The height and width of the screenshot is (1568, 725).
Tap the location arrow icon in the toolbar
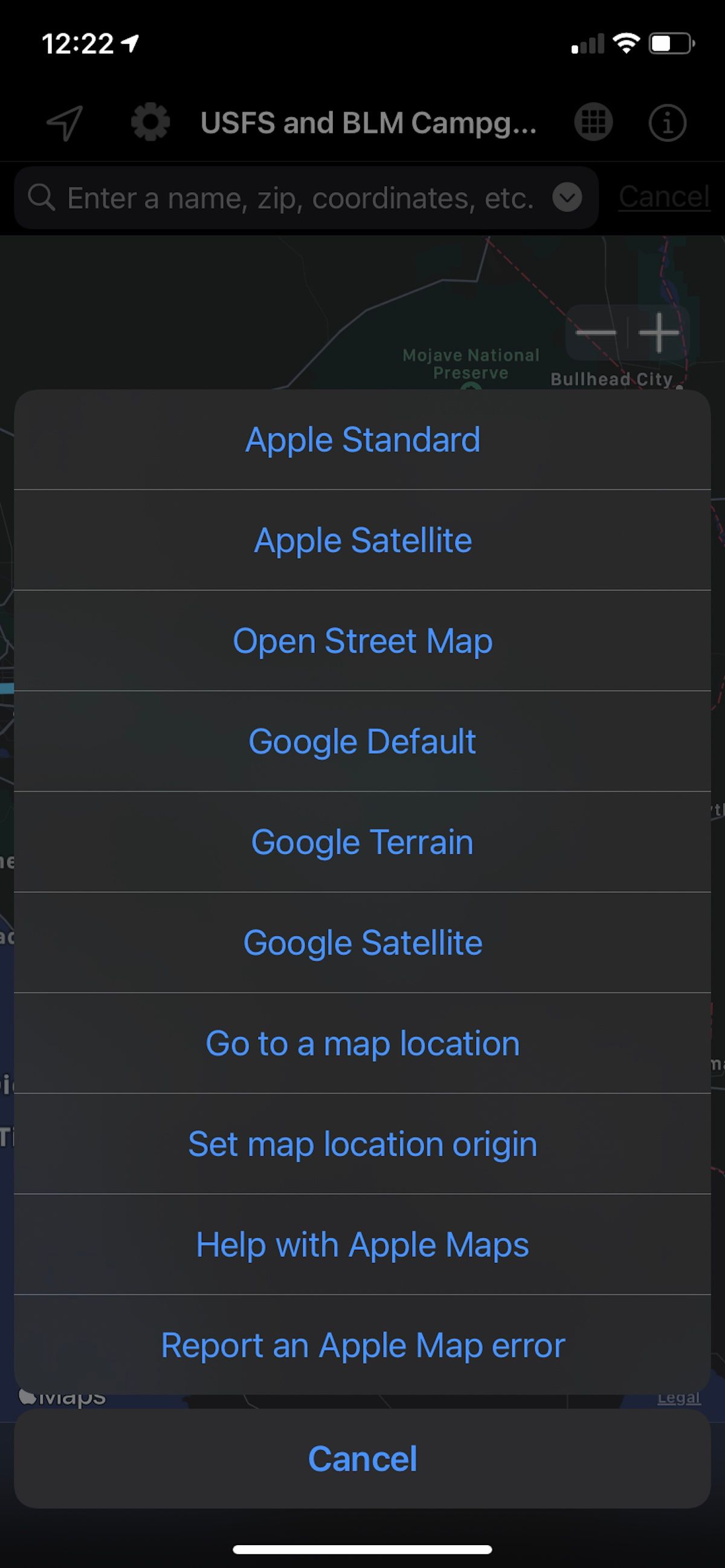point(65,122)
